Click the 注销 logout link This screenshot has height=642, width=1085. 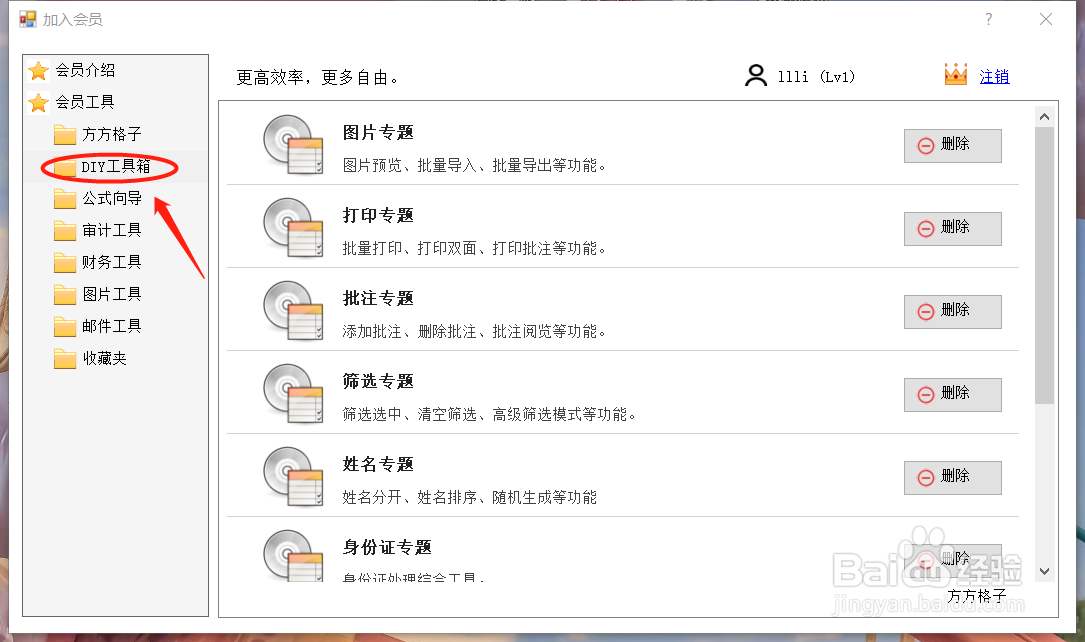pos(995,77)
